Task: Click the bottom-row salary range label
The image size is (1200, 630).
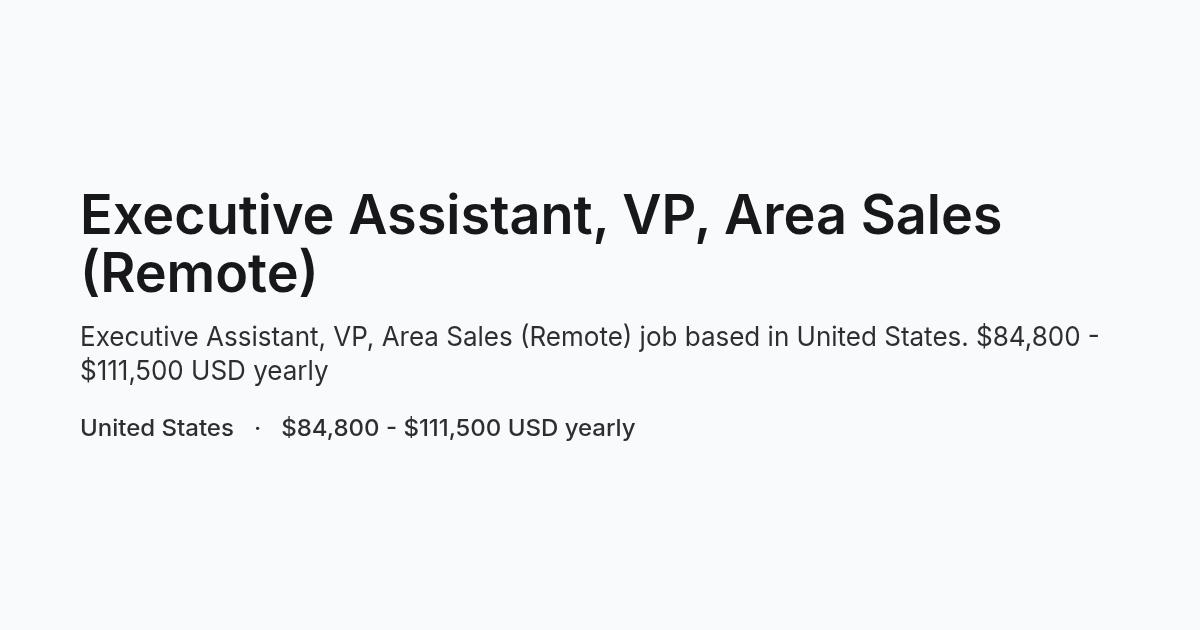Action: tap(458, 428)
